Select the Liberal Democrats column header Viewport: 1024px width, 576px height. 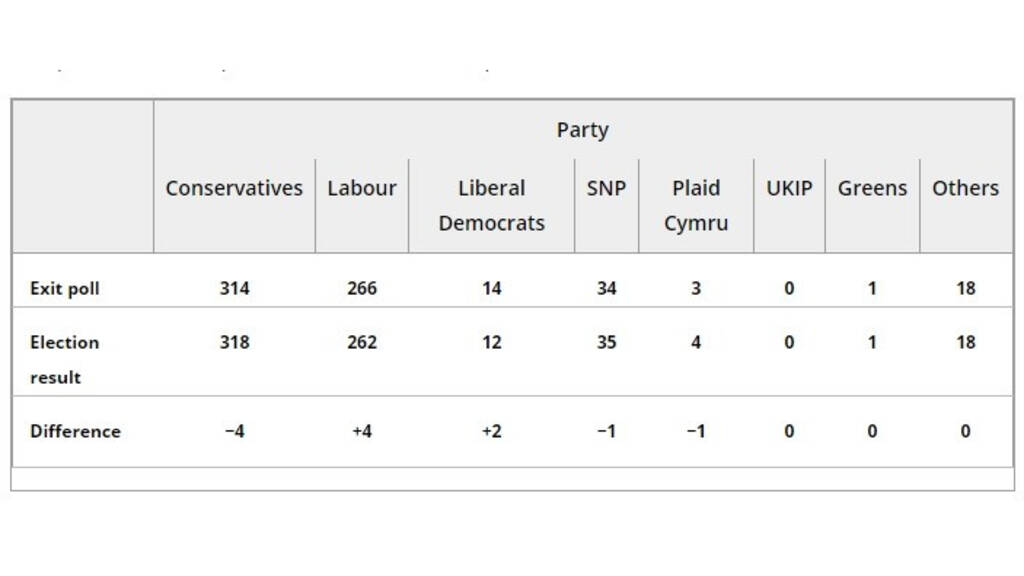pos(491,205)
